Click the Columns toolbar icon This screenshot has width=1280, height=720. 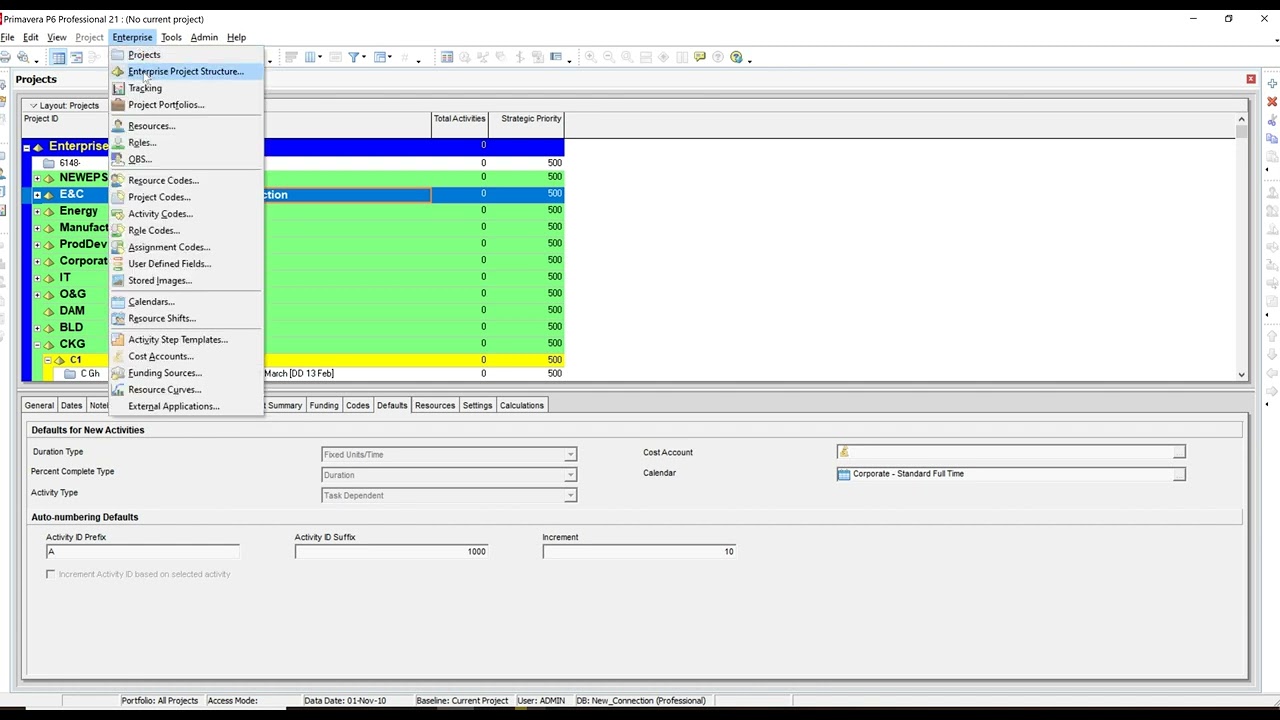(311, 57)
